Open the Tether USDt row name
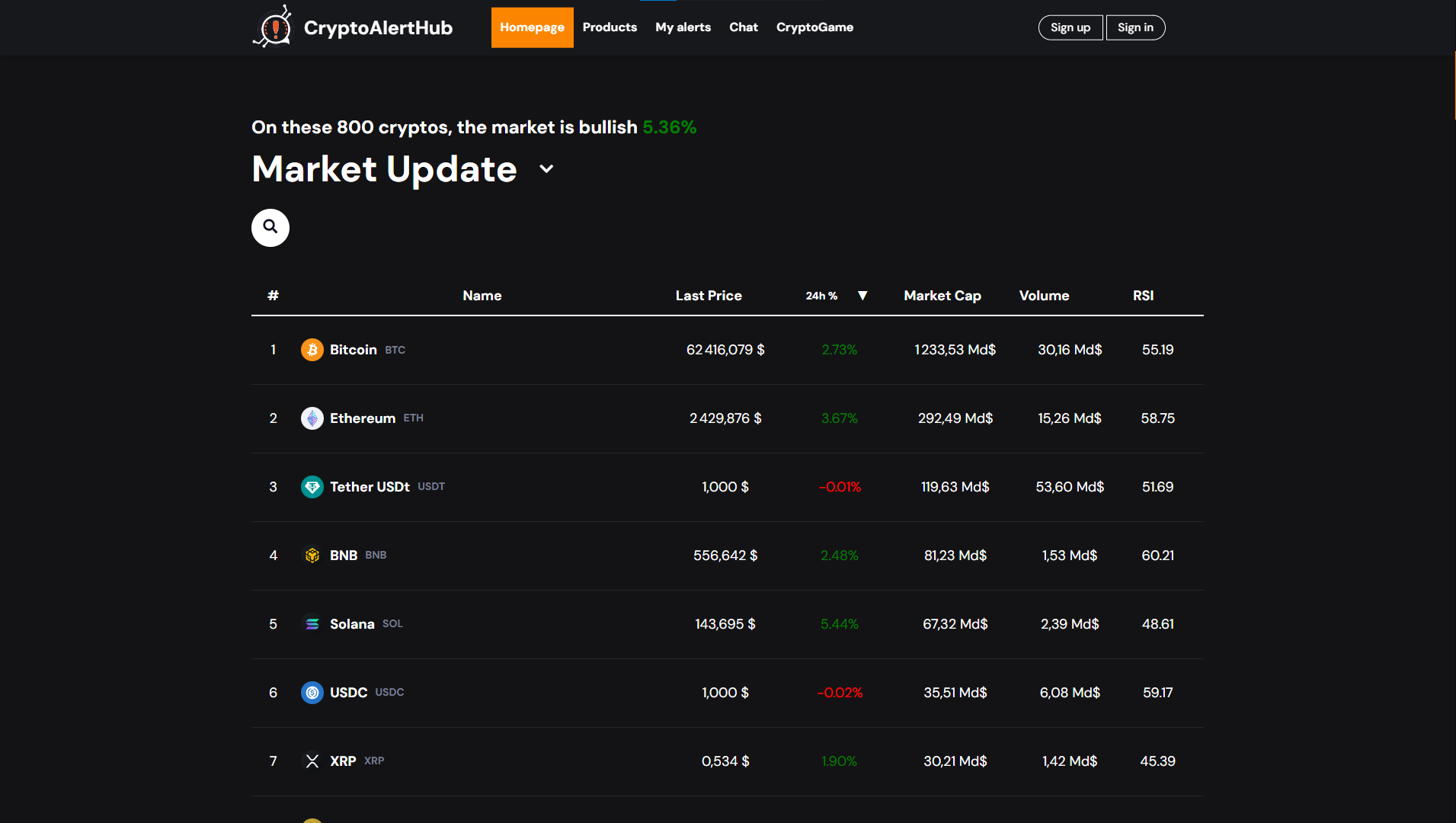This screenshot has width=1456, height=823. click(x=370, y=487)
